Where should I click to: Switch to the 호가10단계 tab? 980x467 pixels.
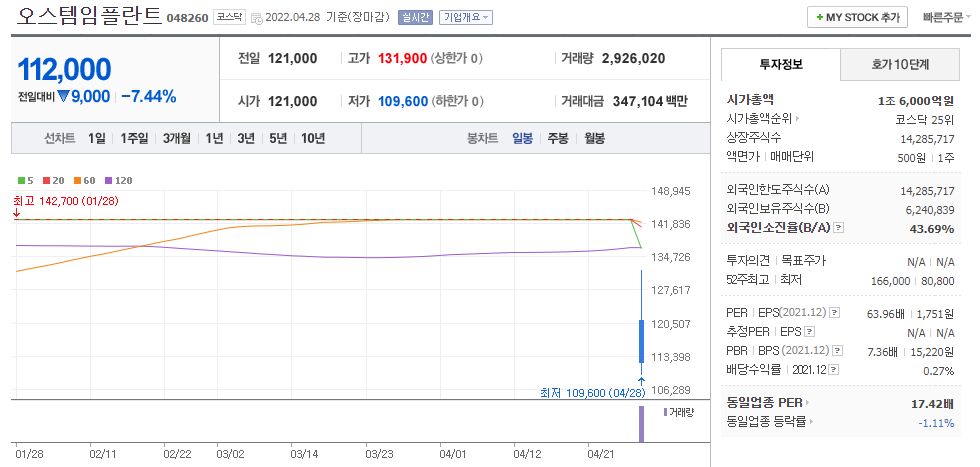(900, 64)
